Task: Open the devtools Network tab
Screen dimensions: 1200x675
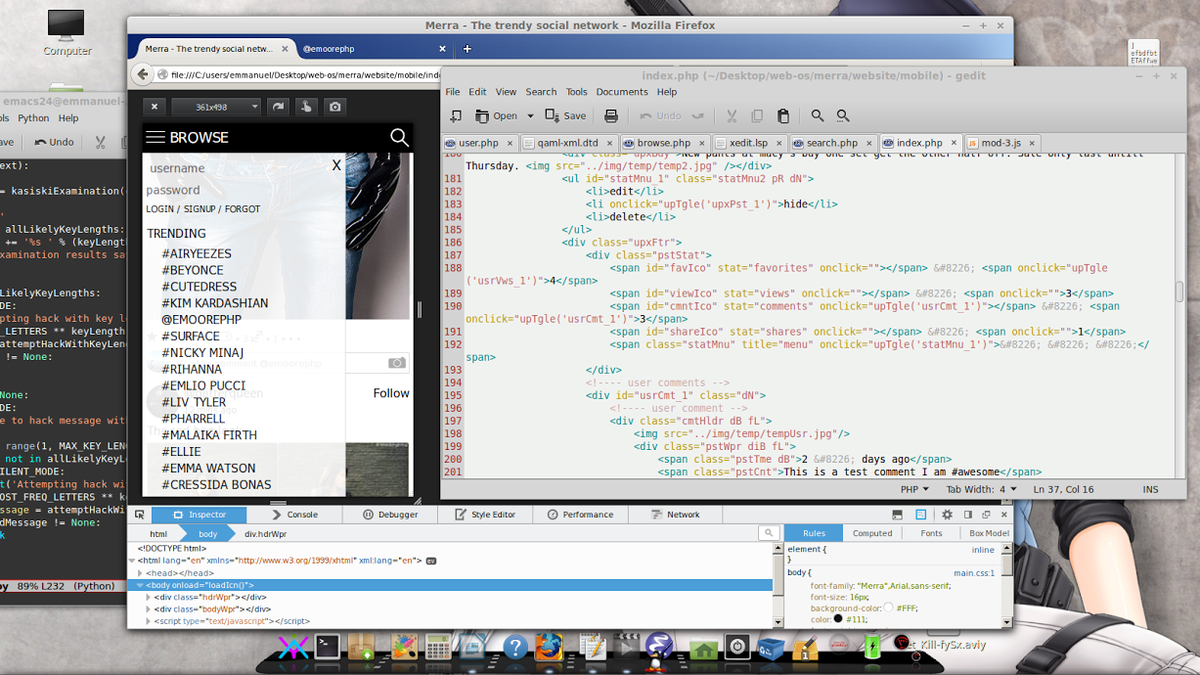Action: coord(677,514)
